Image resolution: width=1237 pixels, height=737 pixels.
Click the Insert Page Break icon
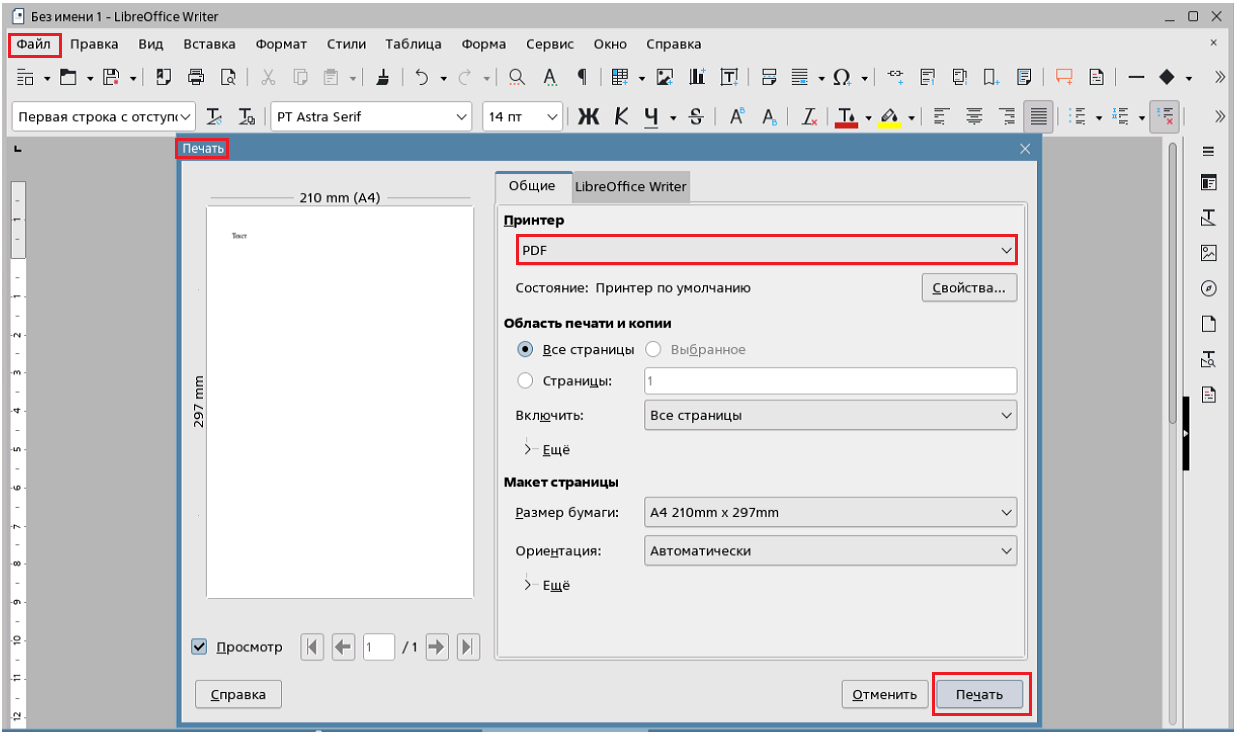coord(769,77)
